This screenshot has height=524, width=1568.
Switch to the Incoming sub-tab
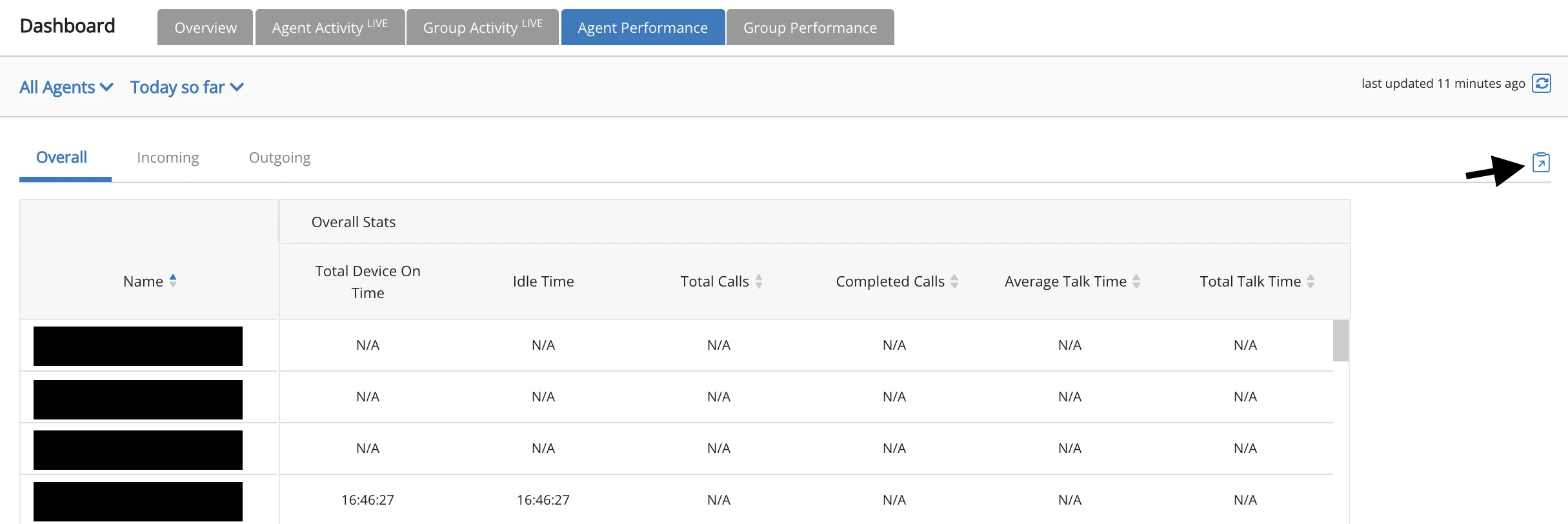coord(168,157)
